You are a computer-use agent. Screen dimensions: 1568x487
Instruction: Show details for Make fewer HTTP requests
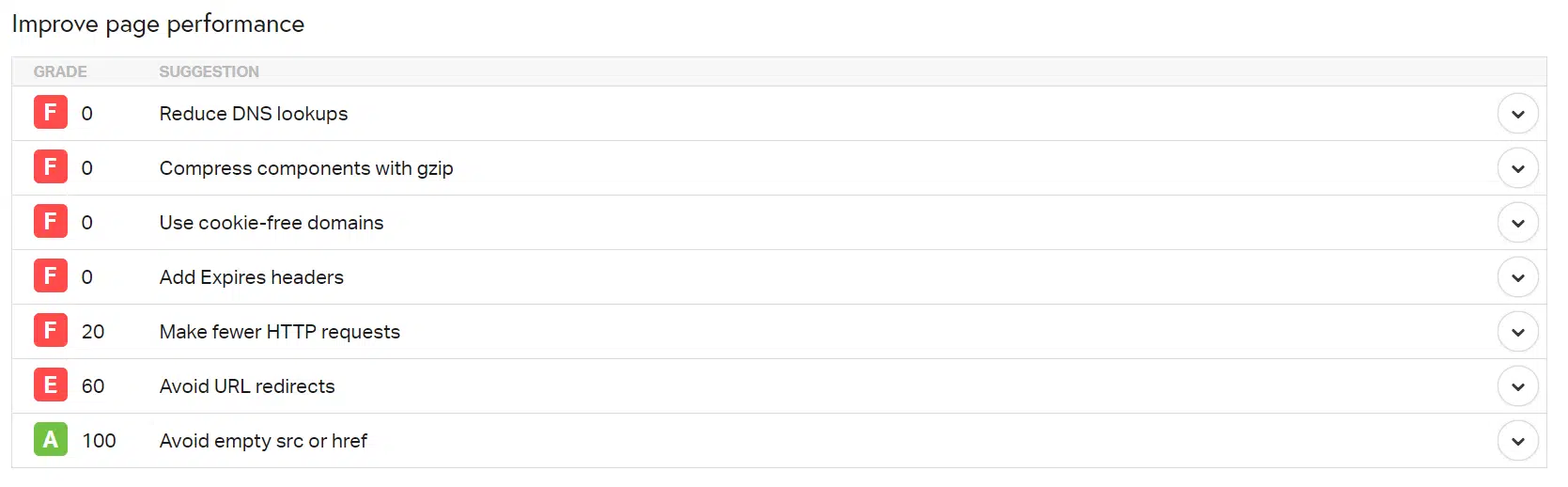(x=1517, y=332)
